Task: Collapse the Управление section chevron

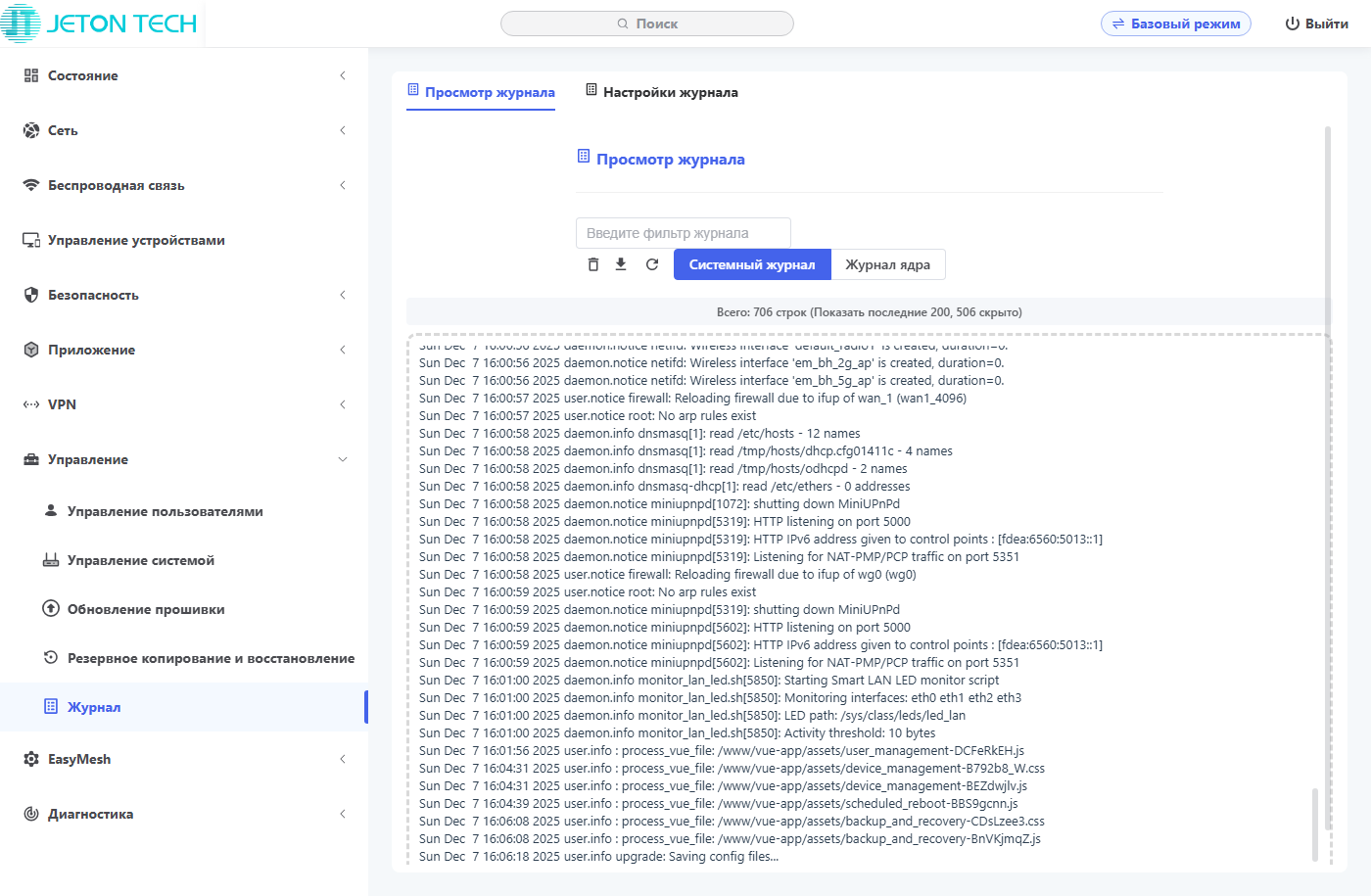Action: tap(343, 459)
